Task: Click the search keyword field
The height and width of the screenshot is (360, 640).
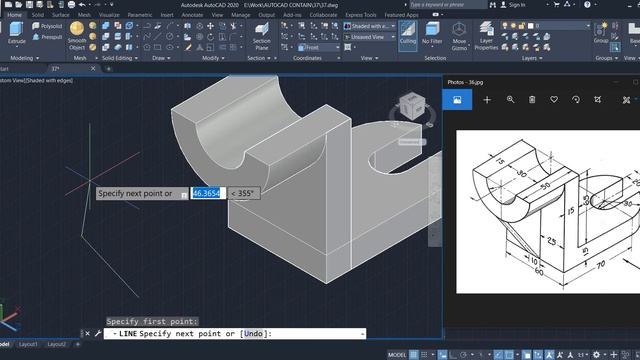Action: click(x=447, y=5)
